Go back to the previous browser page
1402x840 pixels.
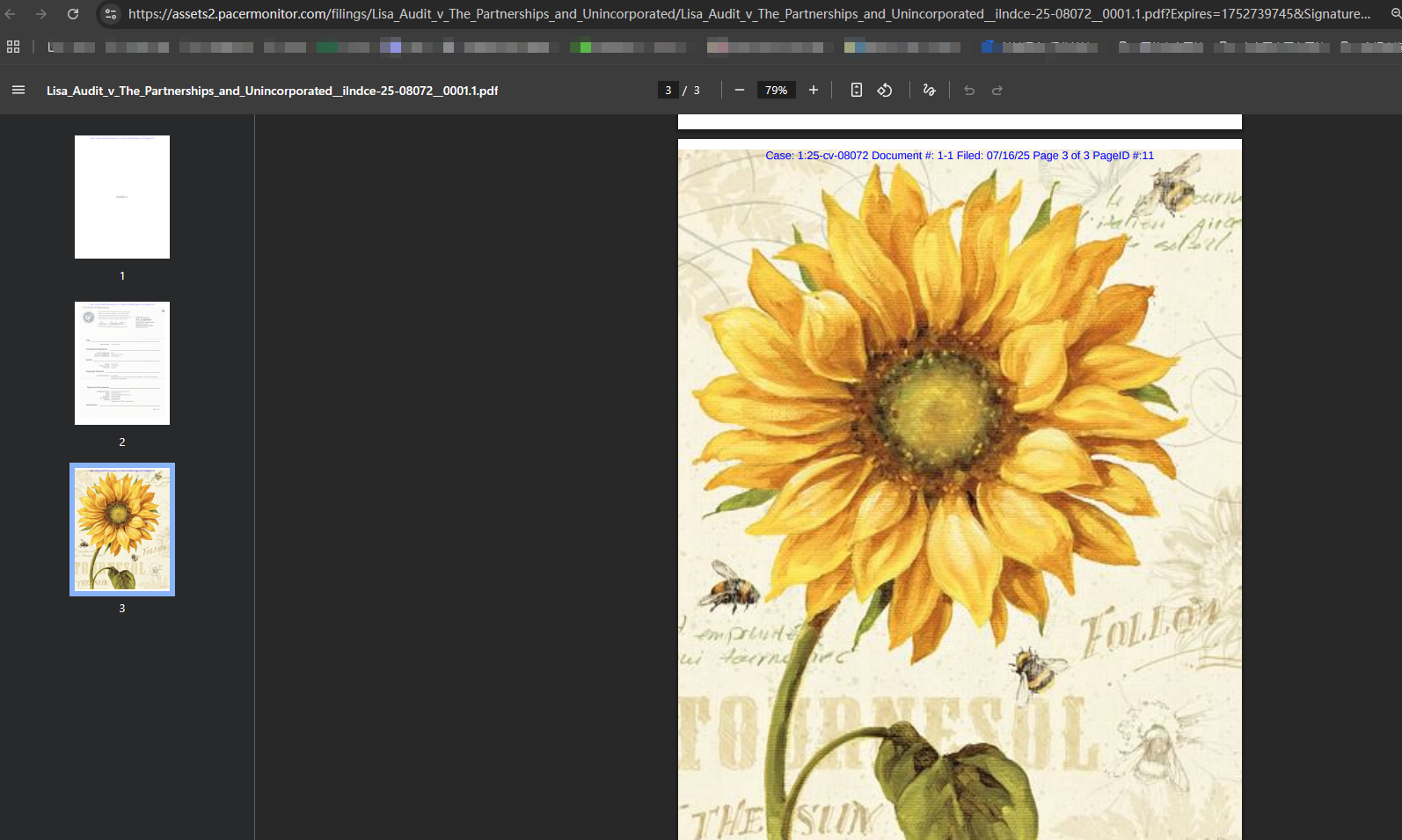11,14
